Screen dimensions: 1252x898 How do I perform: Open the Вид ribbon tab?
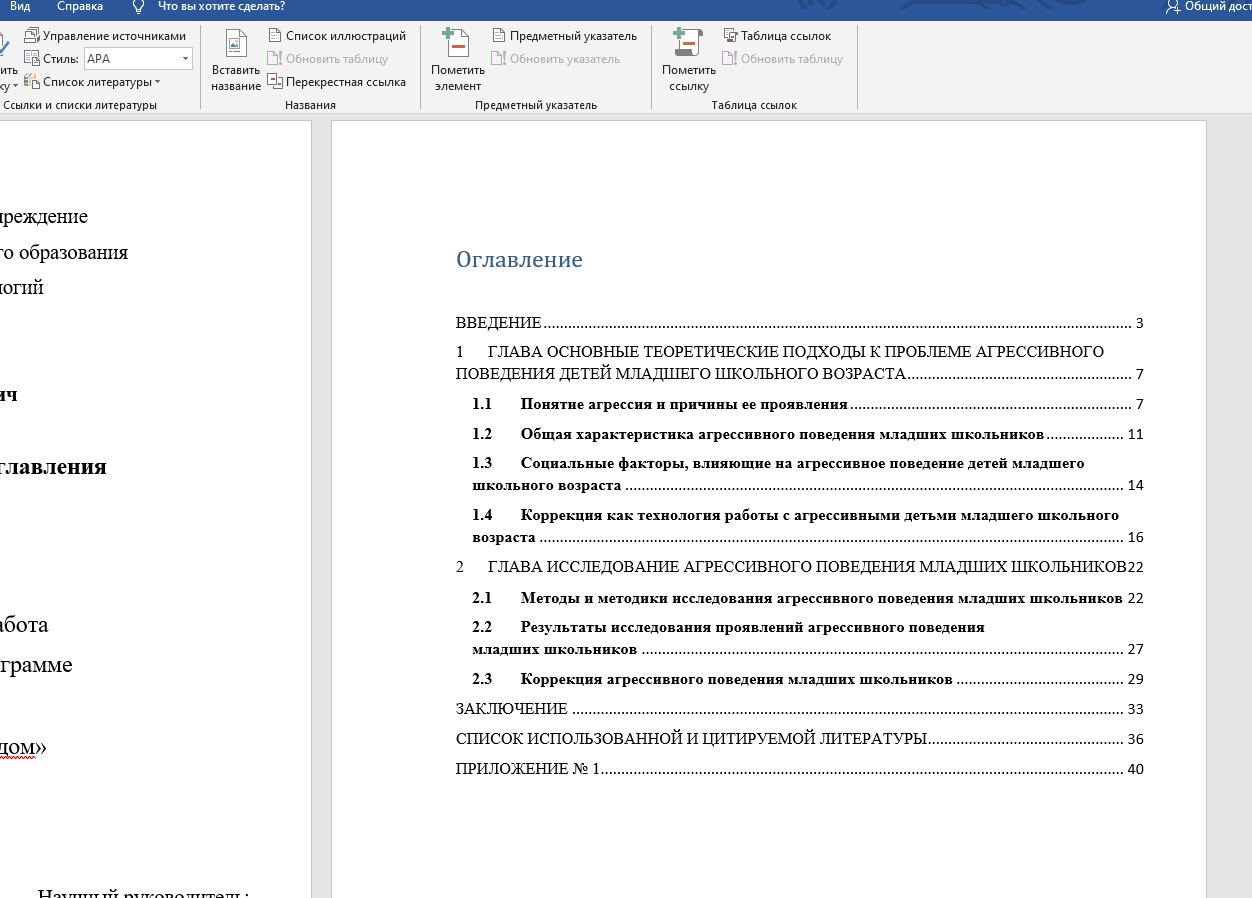tap(20, 7)
